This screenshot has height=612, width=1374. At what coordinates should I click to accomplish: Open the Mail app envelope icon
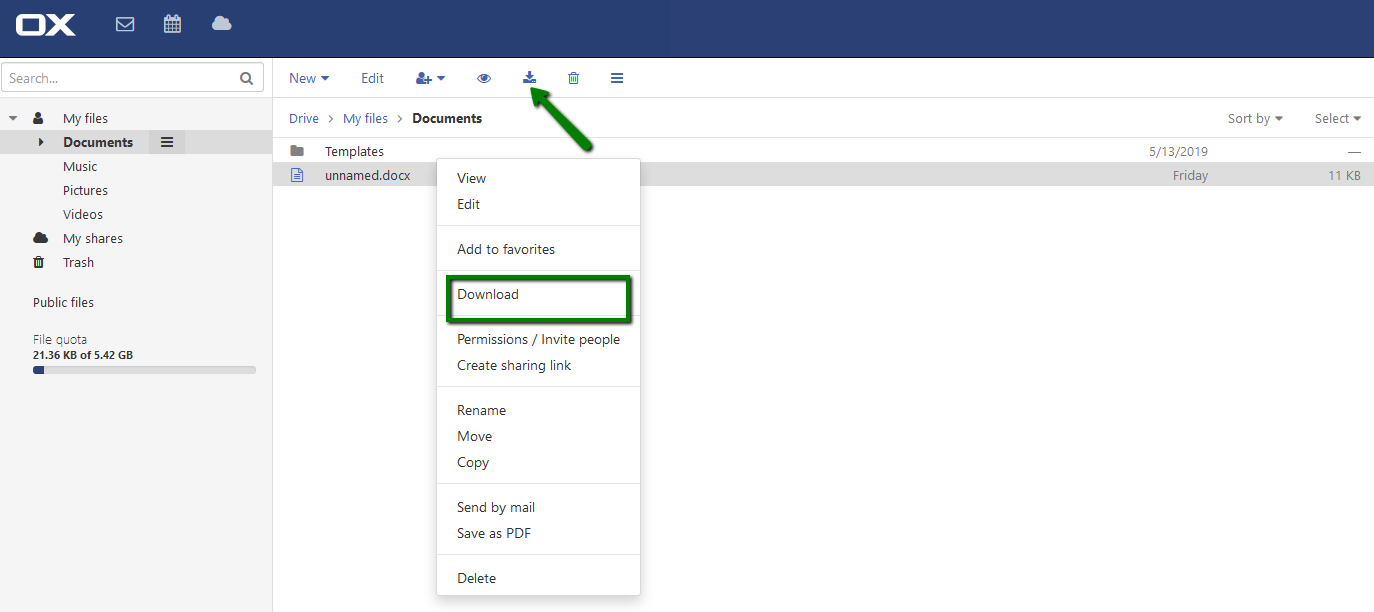tap(125, 24)
